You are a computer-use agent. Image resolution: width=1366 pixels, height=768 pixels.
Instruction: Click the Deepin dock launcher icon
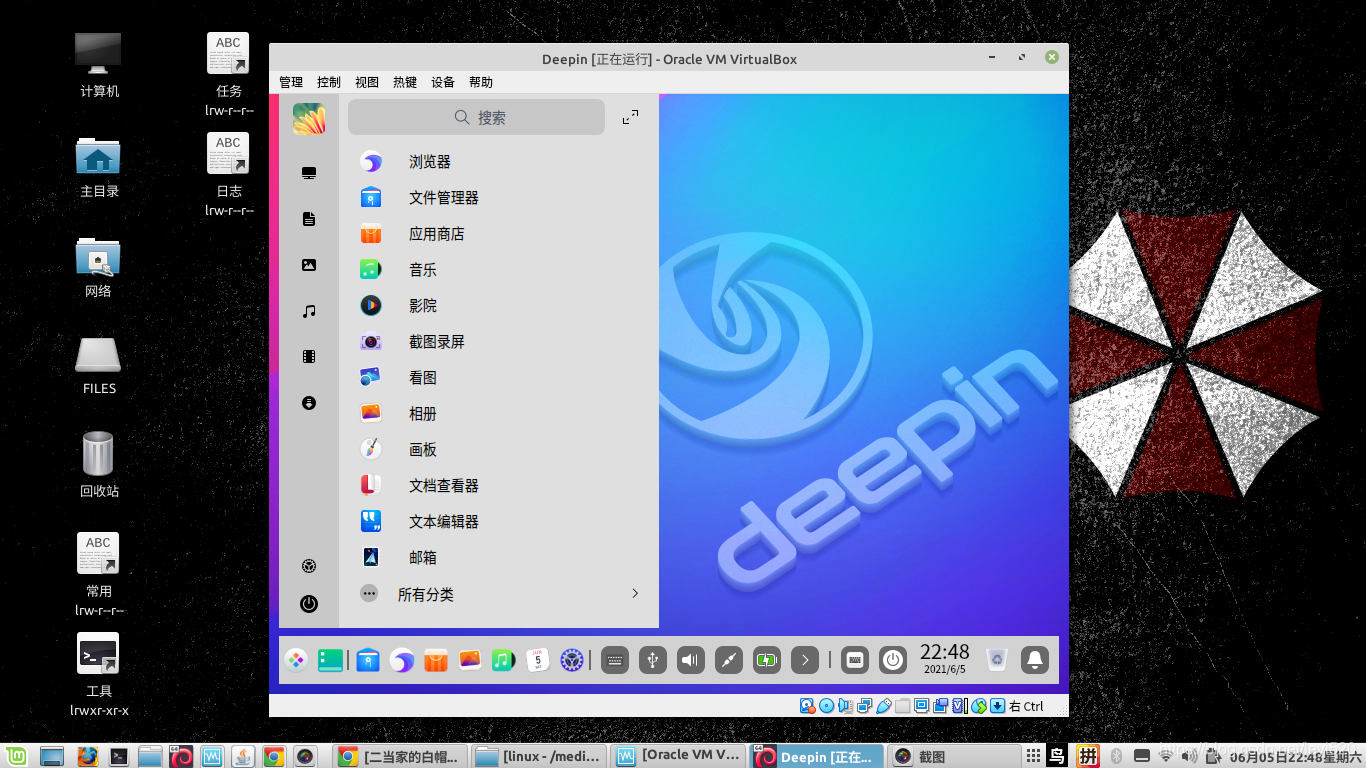tap(296, 660)
